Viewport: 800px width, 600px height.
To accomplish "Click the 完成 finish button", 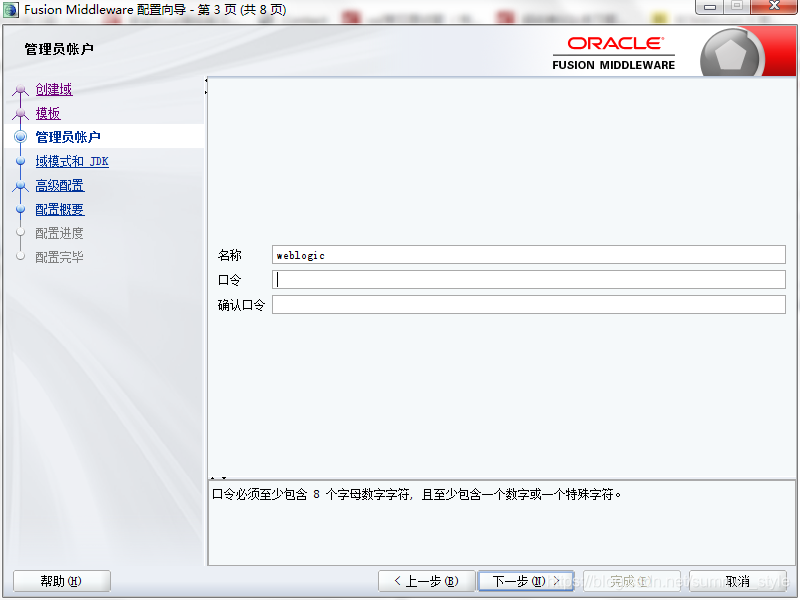I will 632,581.
